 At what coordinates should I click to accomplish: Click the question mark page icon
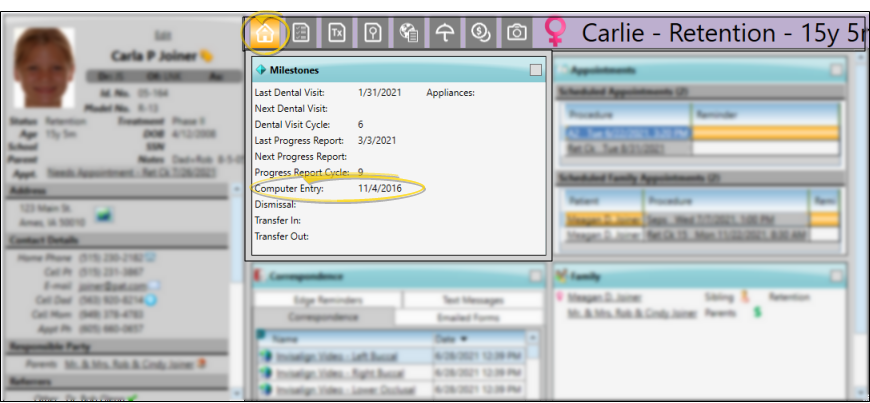pyautogui.click(x=373, y=33)
